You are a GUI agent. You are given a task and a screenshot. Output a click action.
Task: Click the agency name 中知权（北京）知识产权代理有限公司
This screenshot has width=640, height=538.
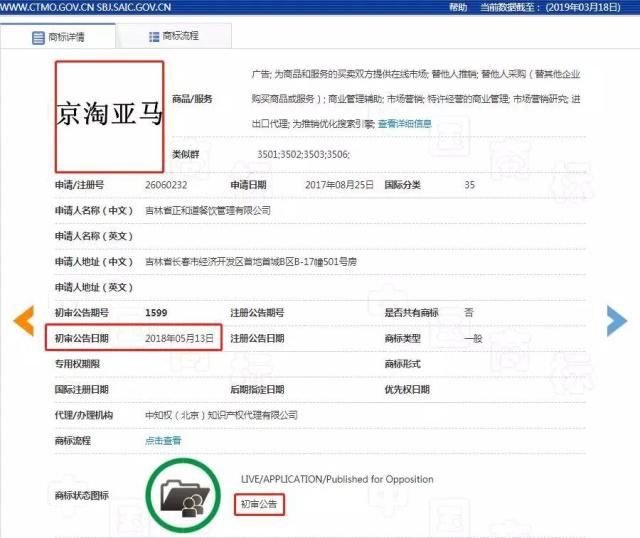221,415
